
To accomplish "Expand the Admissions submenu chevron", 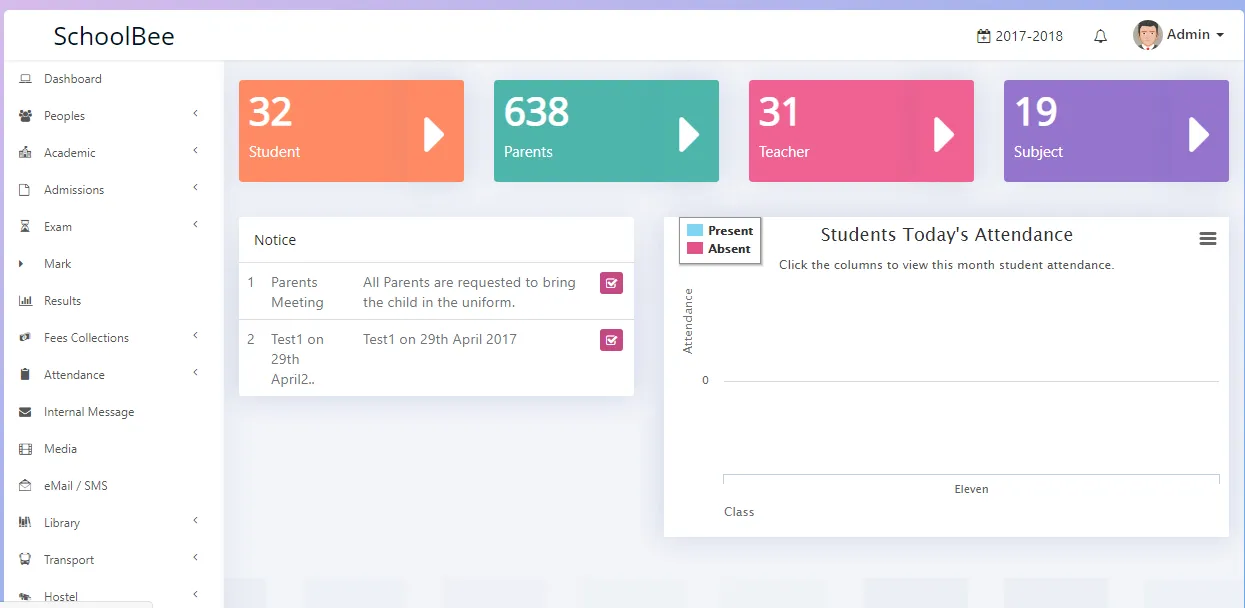I will point(196,188).
